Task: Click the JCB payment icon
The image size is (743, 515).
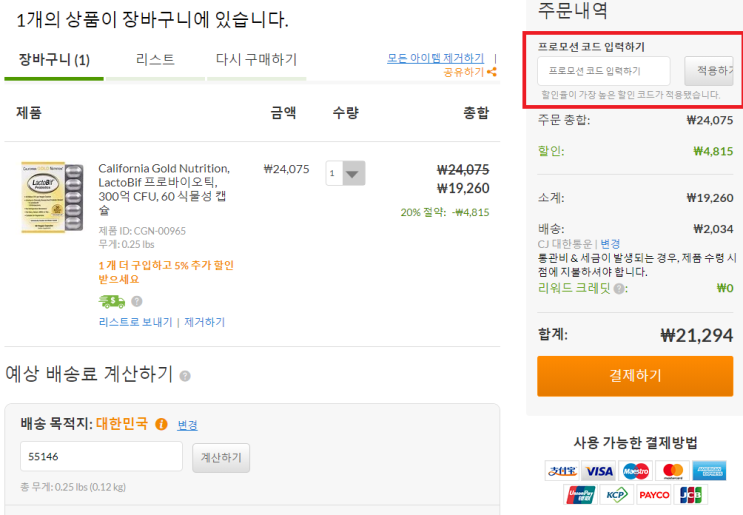Action: click(x=691, y=495)
